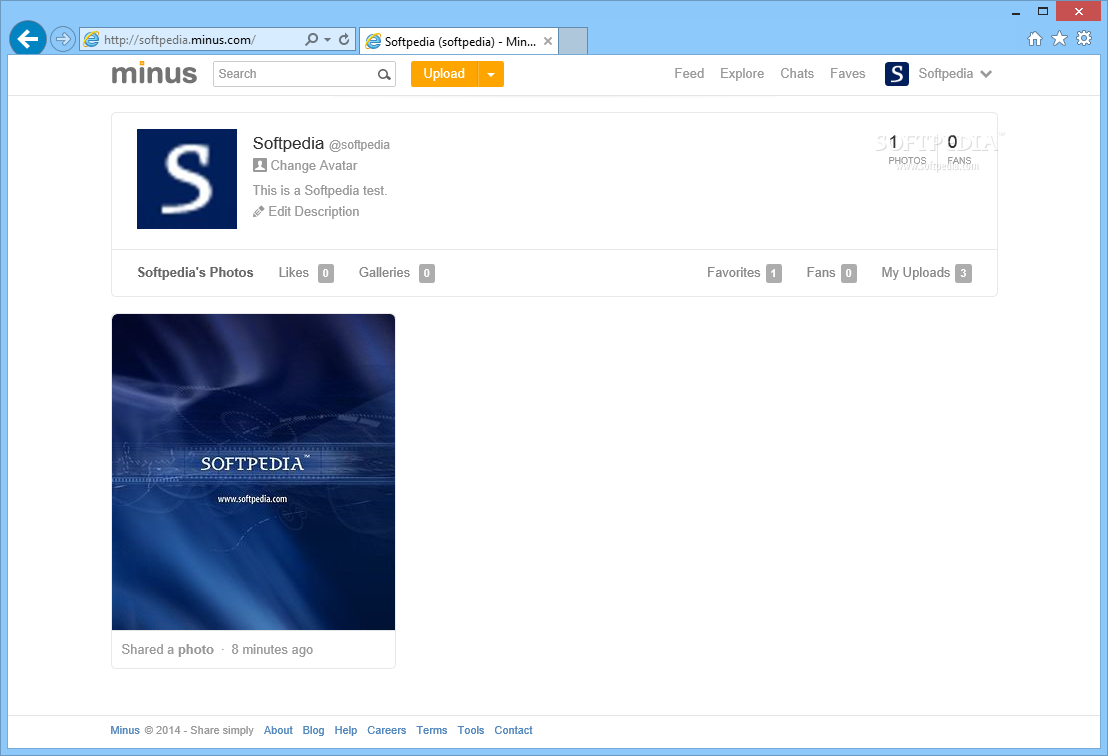Click the search magnifier icon in Minus

click(x=384, y=74)
